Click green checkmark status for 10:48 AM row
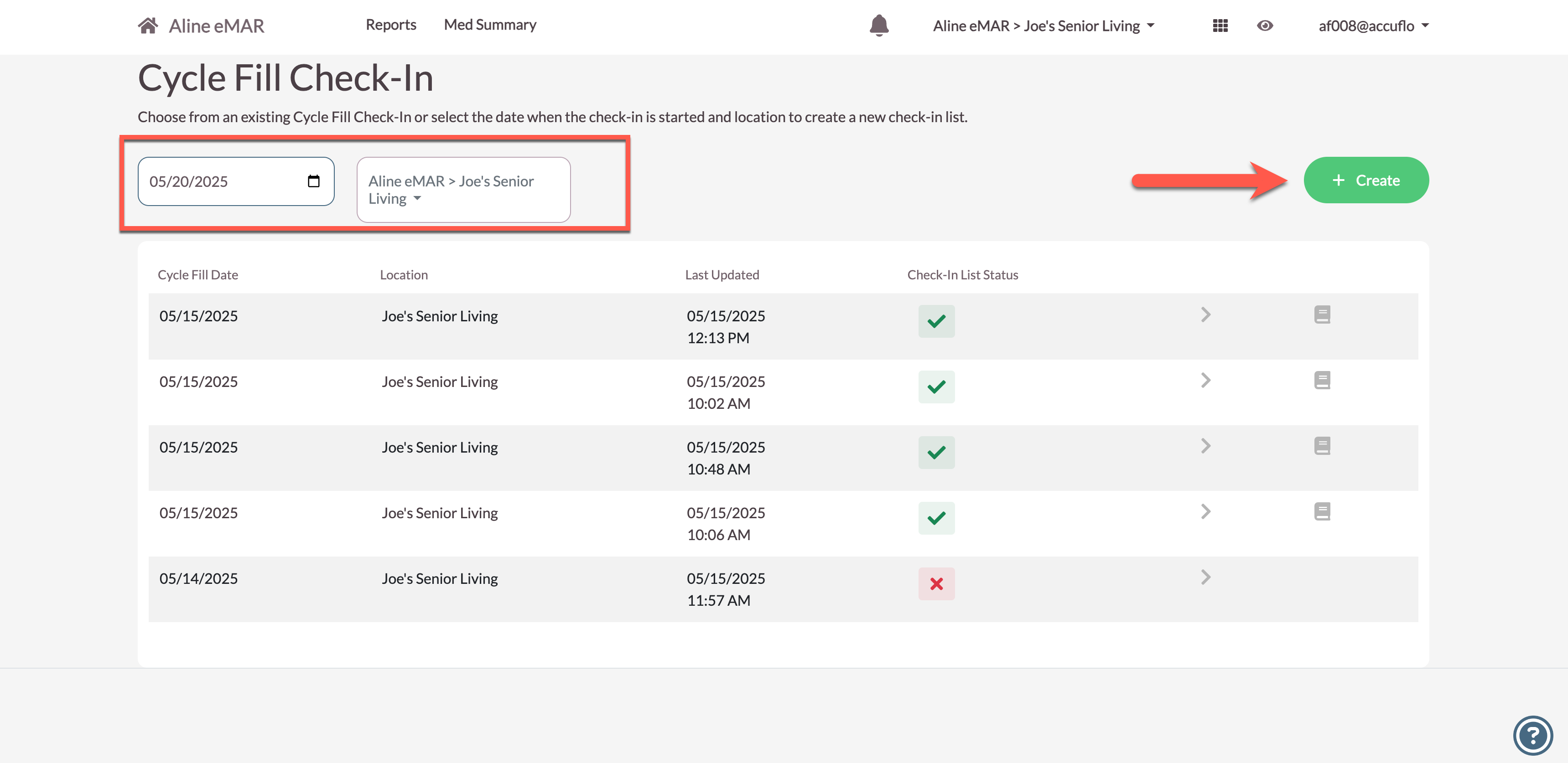Viewport: 1568px width, 763px height. [x=936, y=453]
